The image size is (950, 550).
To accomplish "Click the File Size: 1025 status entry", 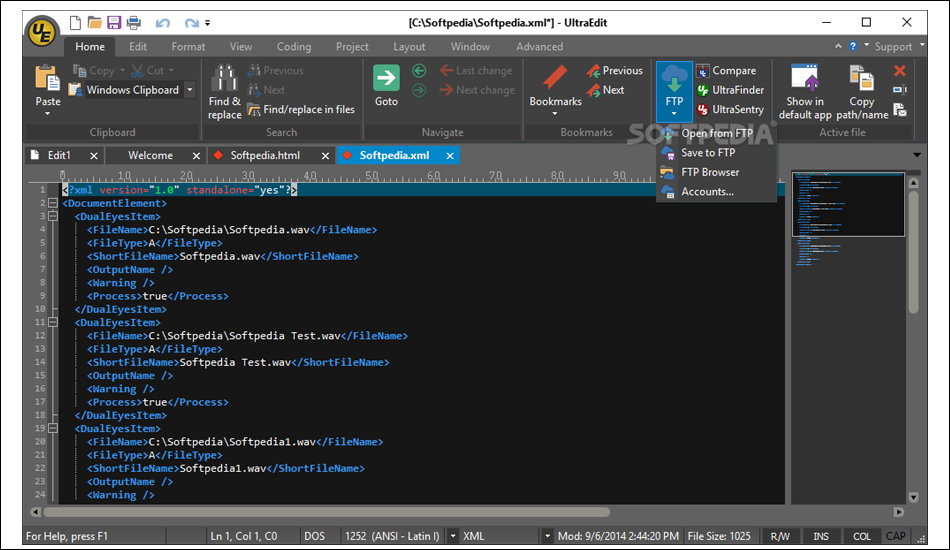I will (719, 536).
